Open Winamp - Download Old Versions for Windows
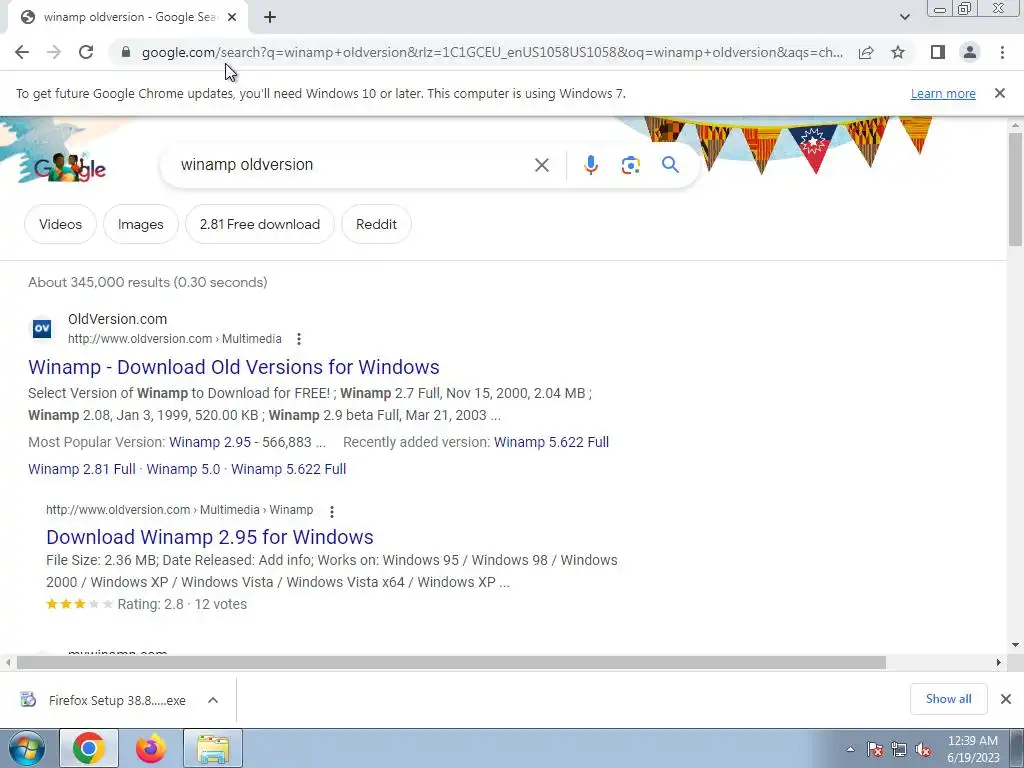 click(234, 367)
